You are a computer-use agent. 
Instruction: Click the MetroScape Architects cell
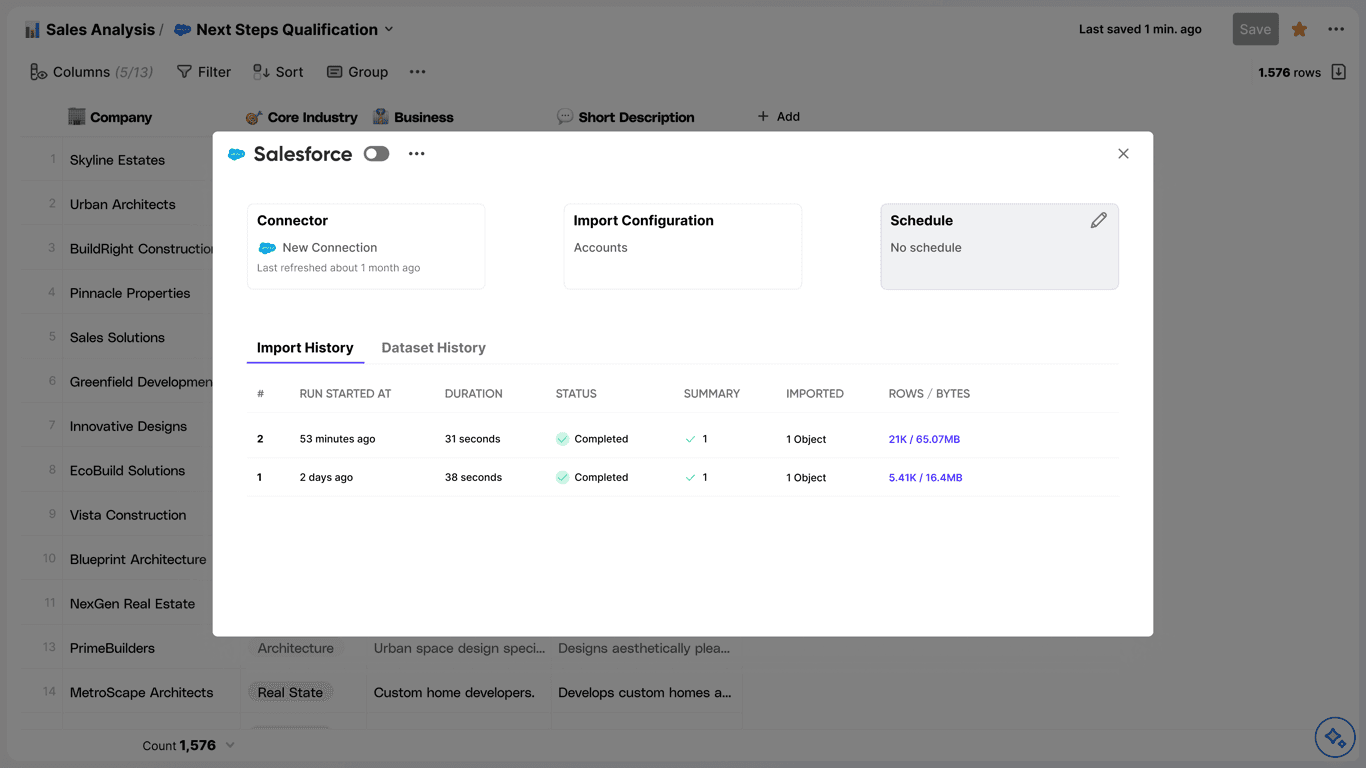tap(141, 692)
